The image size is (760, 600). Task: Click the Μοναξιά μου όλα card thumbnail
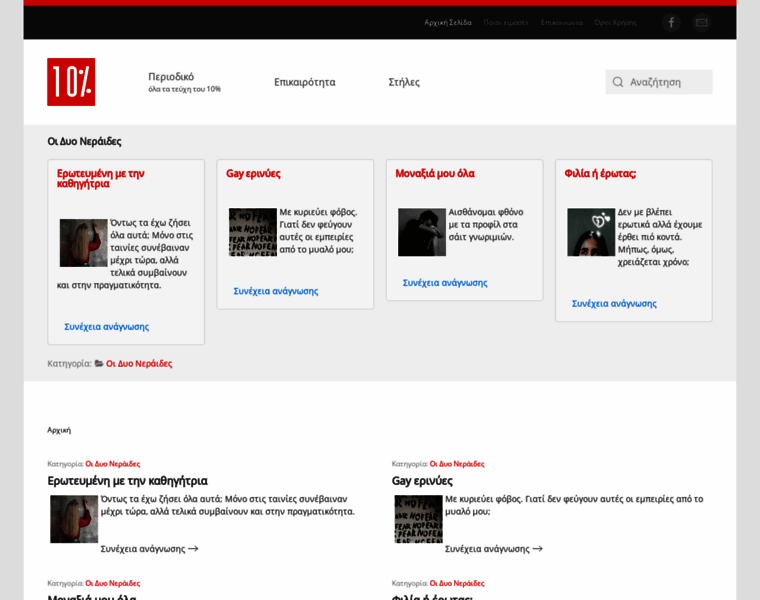pos(421,232)
